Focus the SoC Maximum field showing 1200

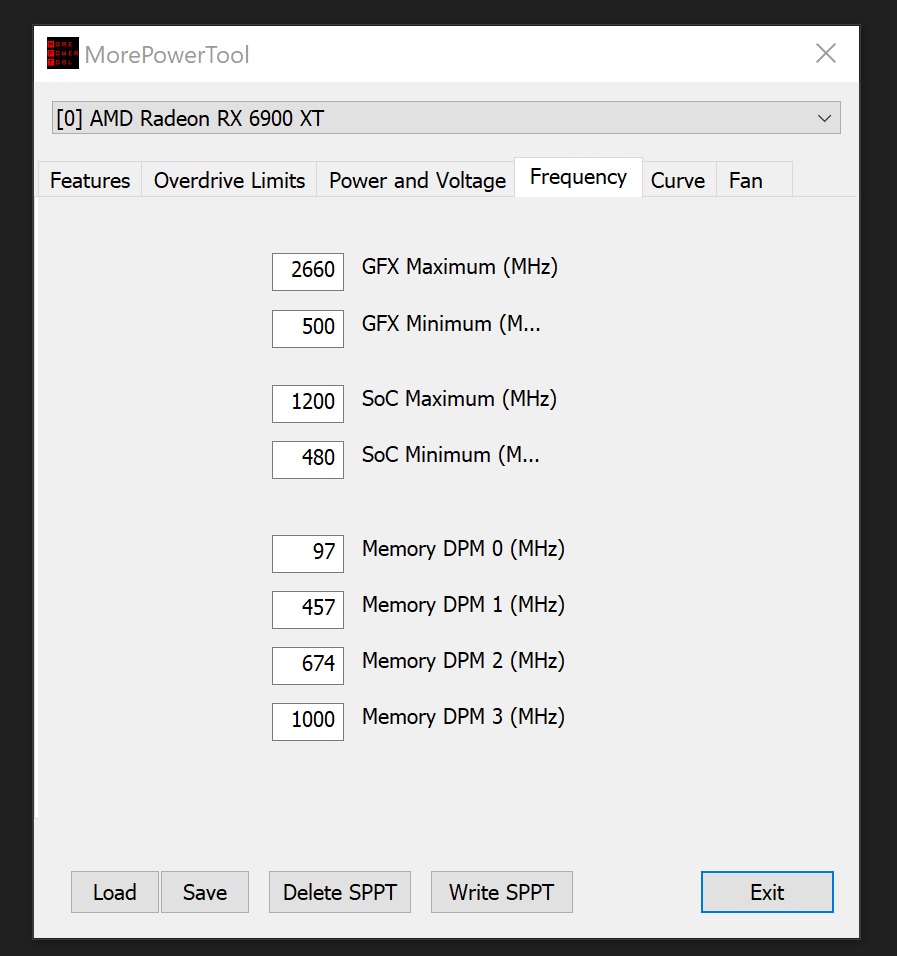pyautogui.click(x=308, y=404)
